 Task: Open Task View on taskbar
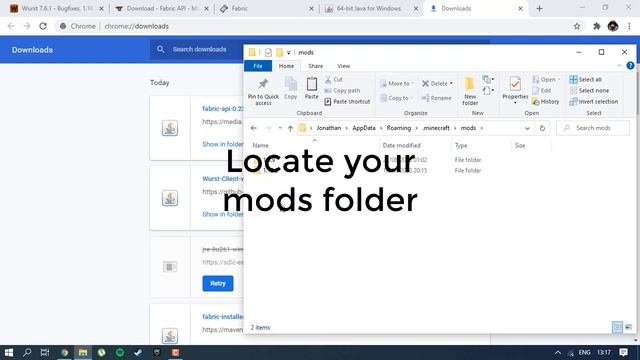tap(45, 352)
